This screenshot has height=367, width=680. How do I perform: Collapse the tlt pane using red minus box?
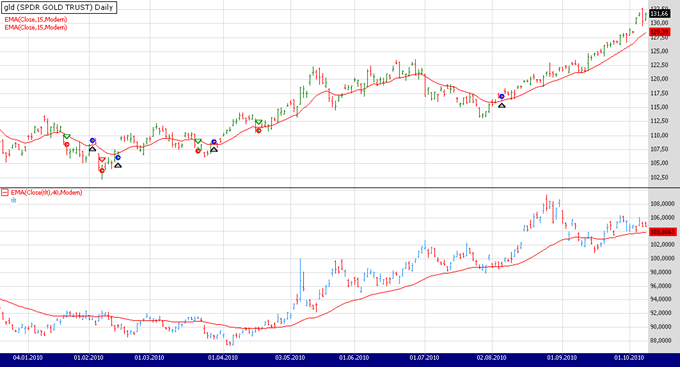[5, 192]
